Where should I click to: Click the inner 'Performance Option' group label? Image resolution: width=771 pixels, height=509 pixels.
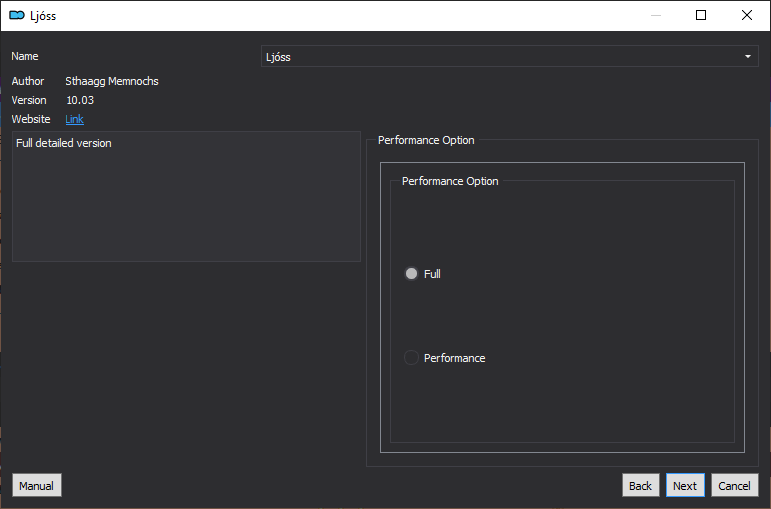450,181
